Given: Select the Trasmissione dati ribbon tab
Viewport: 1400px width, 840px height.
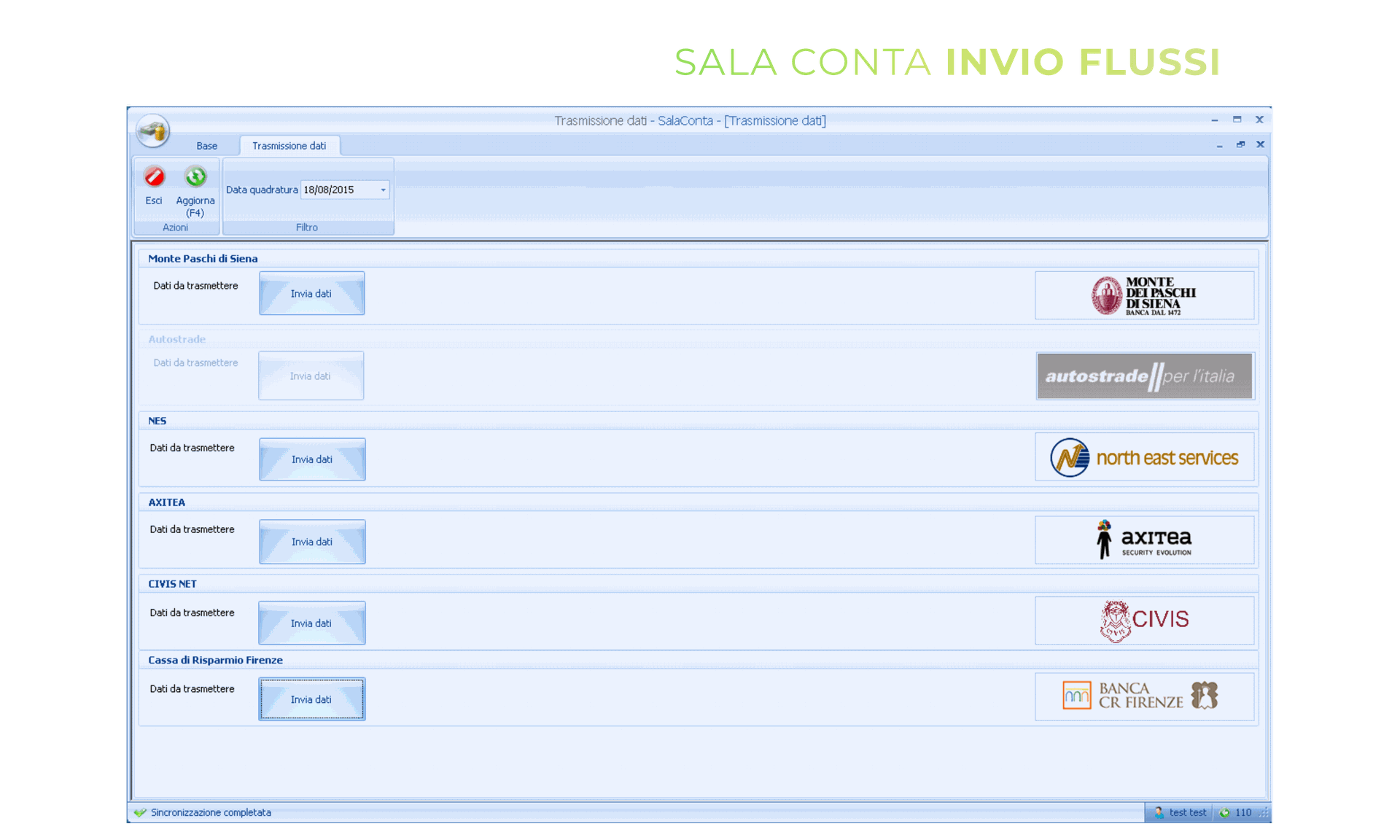Looking at the screenshot, I should point(289,146).
